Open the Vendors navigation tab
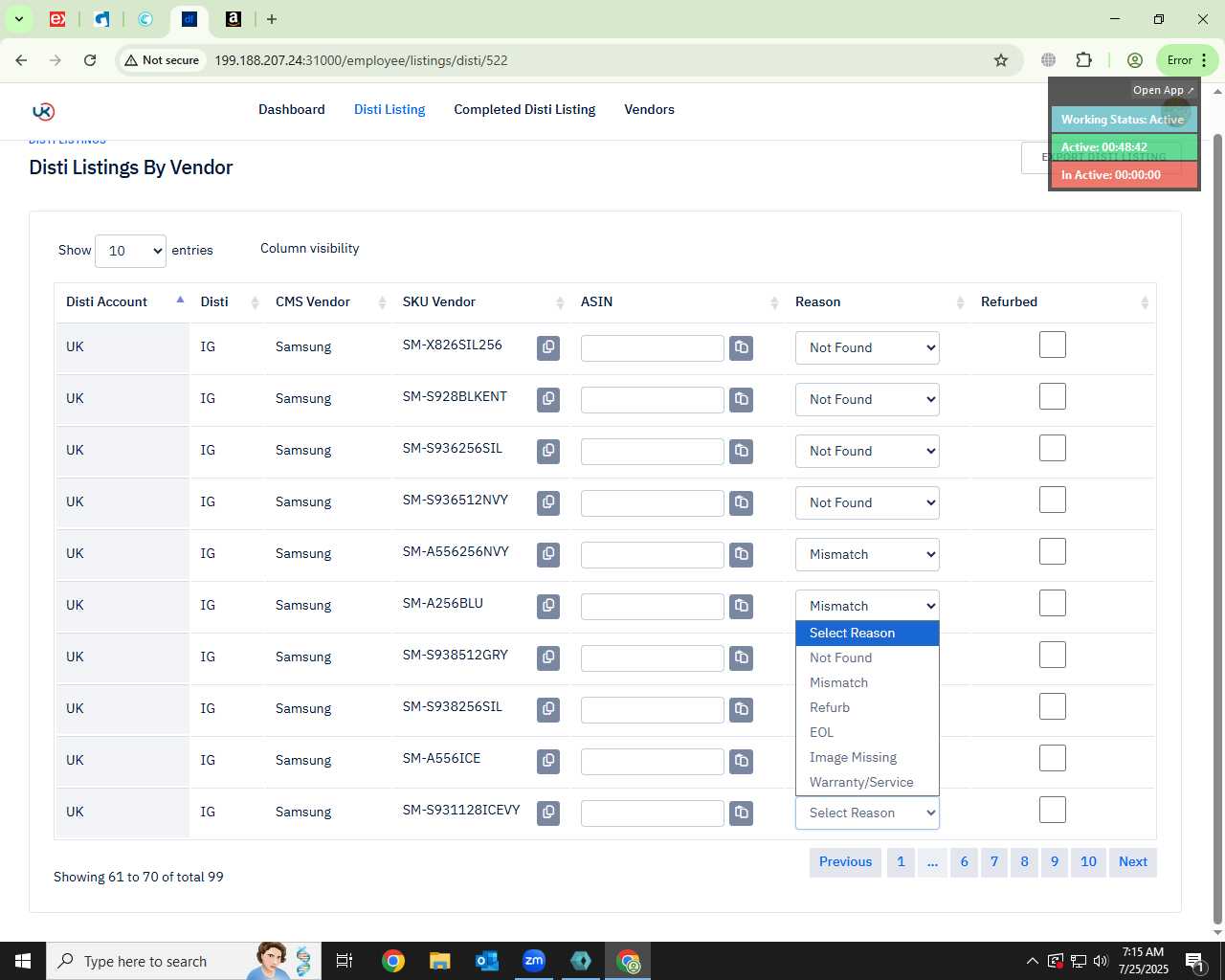The image size is (1225, 980). 649,109
